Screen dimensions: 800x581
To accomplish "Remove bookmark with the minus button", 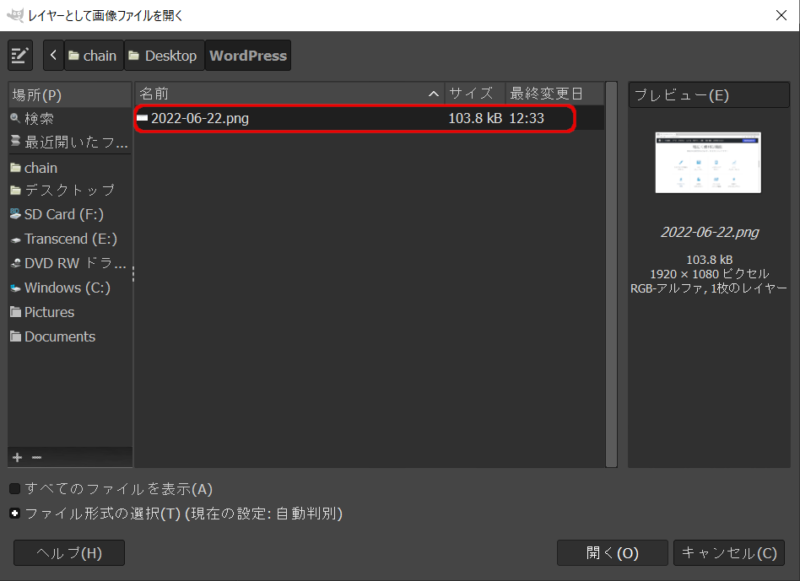I will pyautogui.click(x=37, y=457).
